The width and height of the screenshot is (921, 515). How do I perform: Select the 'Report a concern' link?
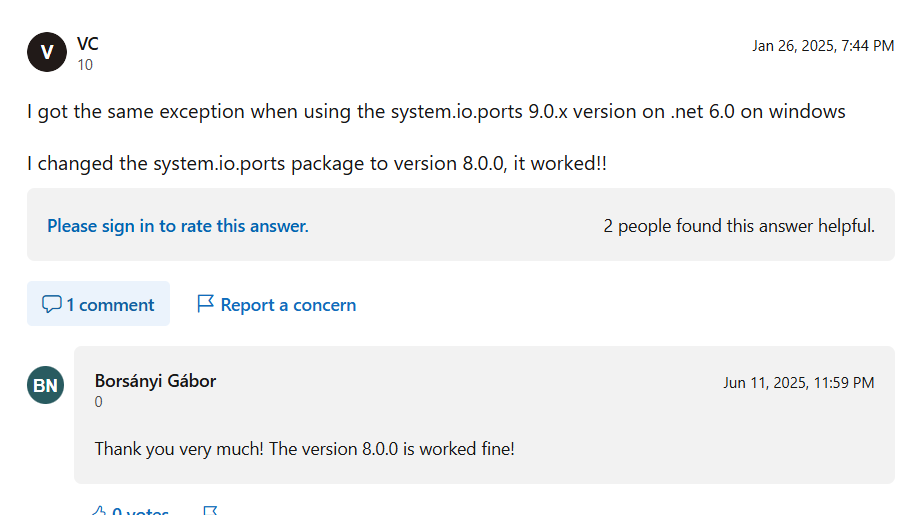click(288, 304)
